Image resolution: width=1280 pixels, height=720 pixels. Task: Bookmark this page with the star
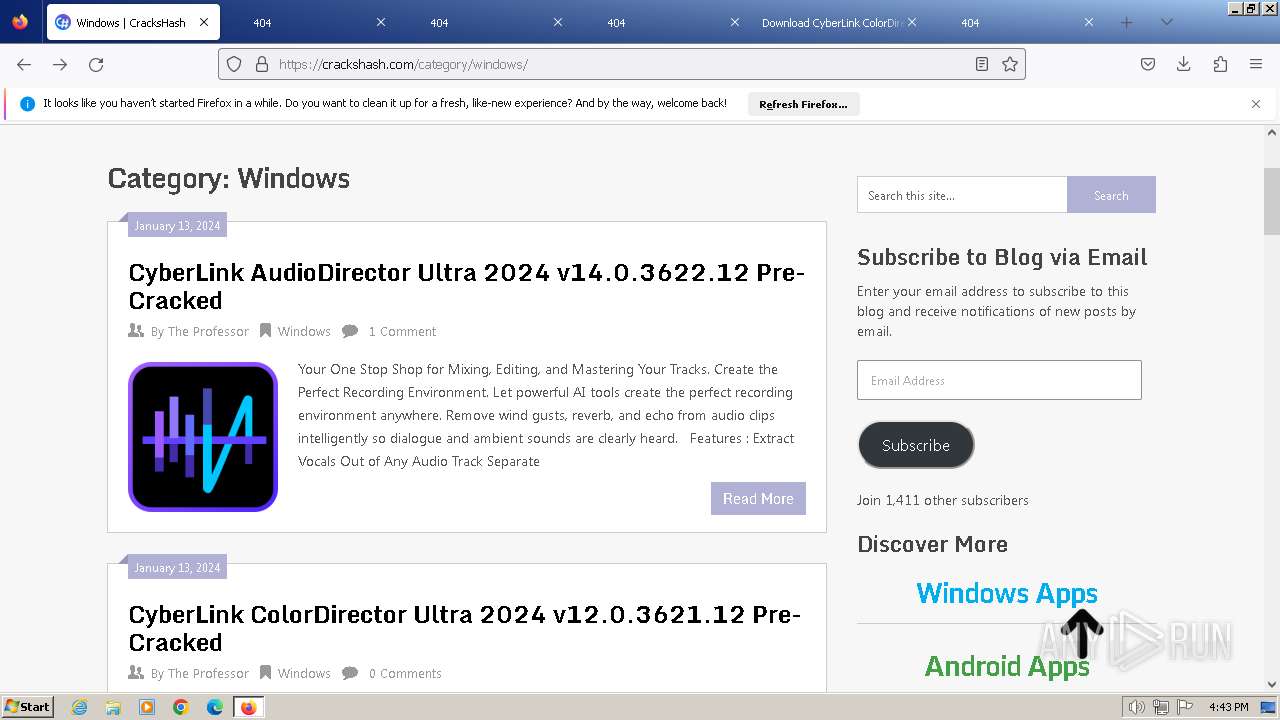point(1010,64)
